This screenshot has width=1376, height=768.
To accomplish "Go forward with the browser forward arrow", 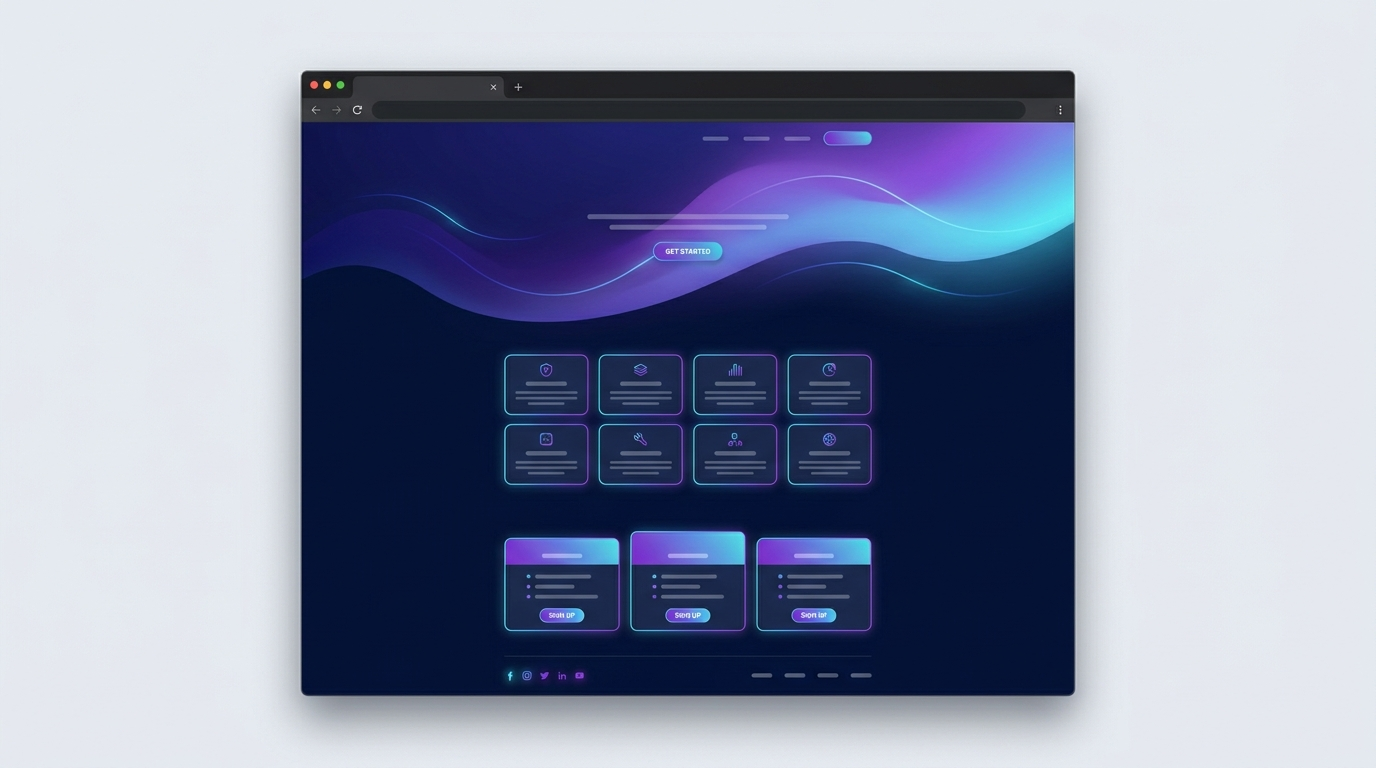I will pyautogui.click(x=336, y=110).
